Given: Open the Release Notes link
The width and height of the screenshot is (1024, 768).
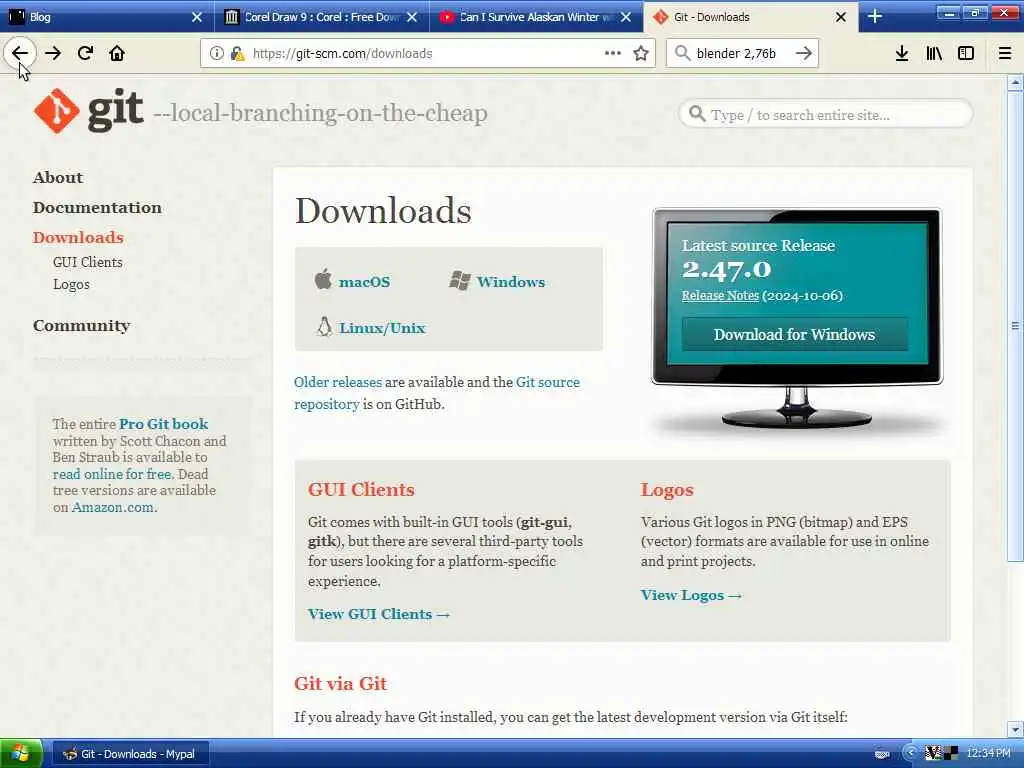Looking at the screenshot, I should [720, 296].
